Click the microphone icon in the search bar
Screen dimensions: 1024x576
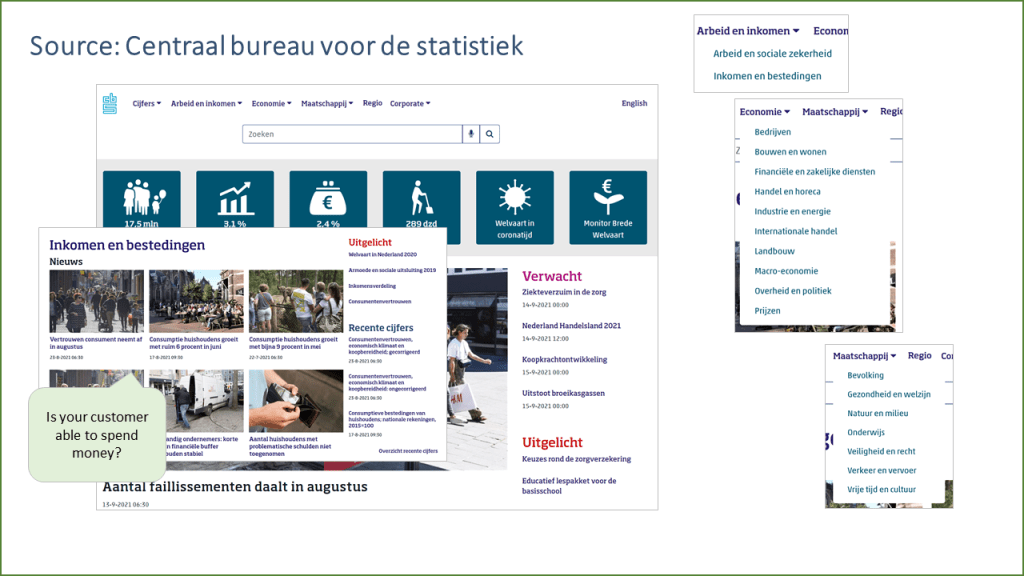coord(470,134)
